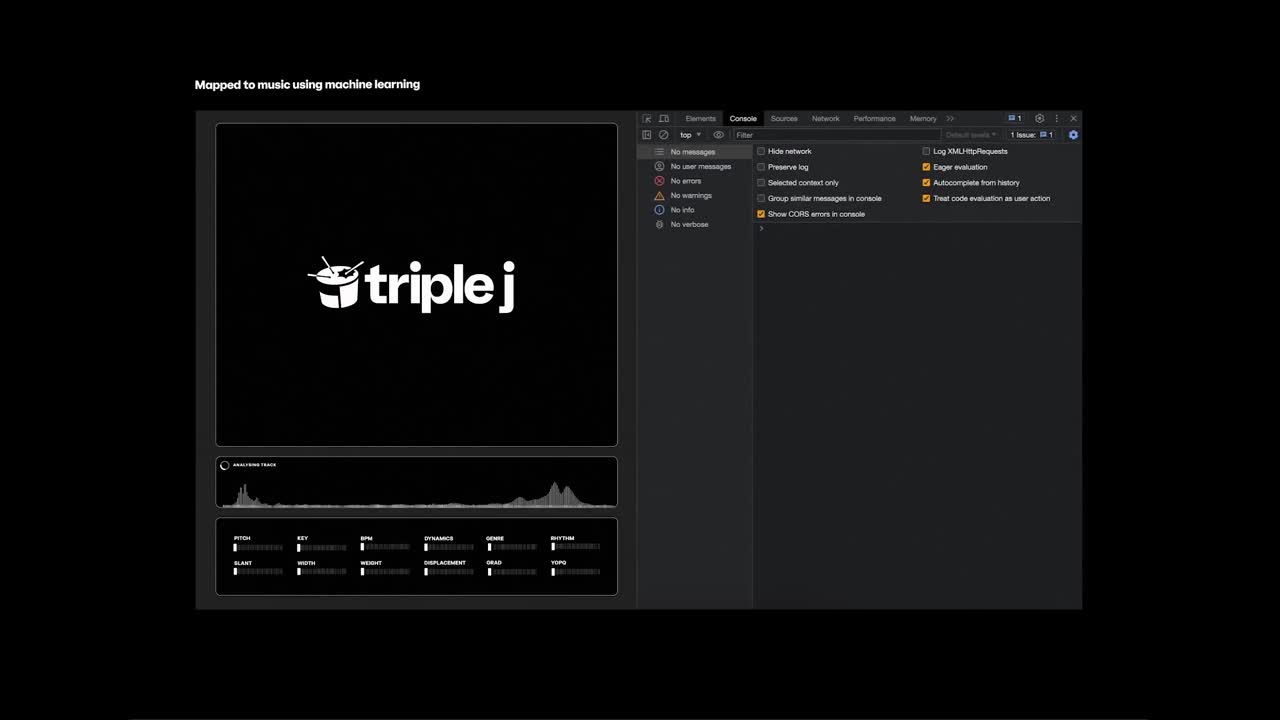Open the Memory tab

923,119
